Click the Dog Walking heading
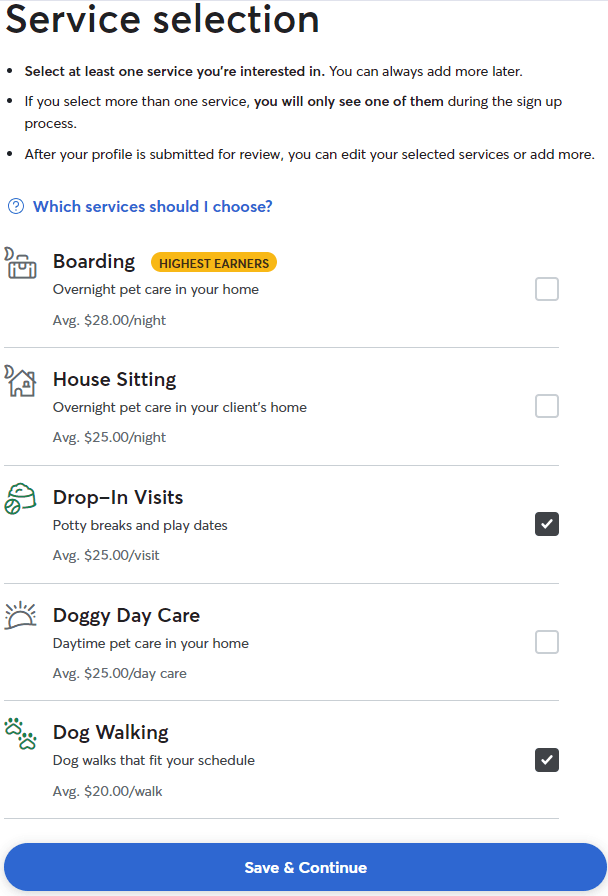608x896 pixels. (110, 733)
